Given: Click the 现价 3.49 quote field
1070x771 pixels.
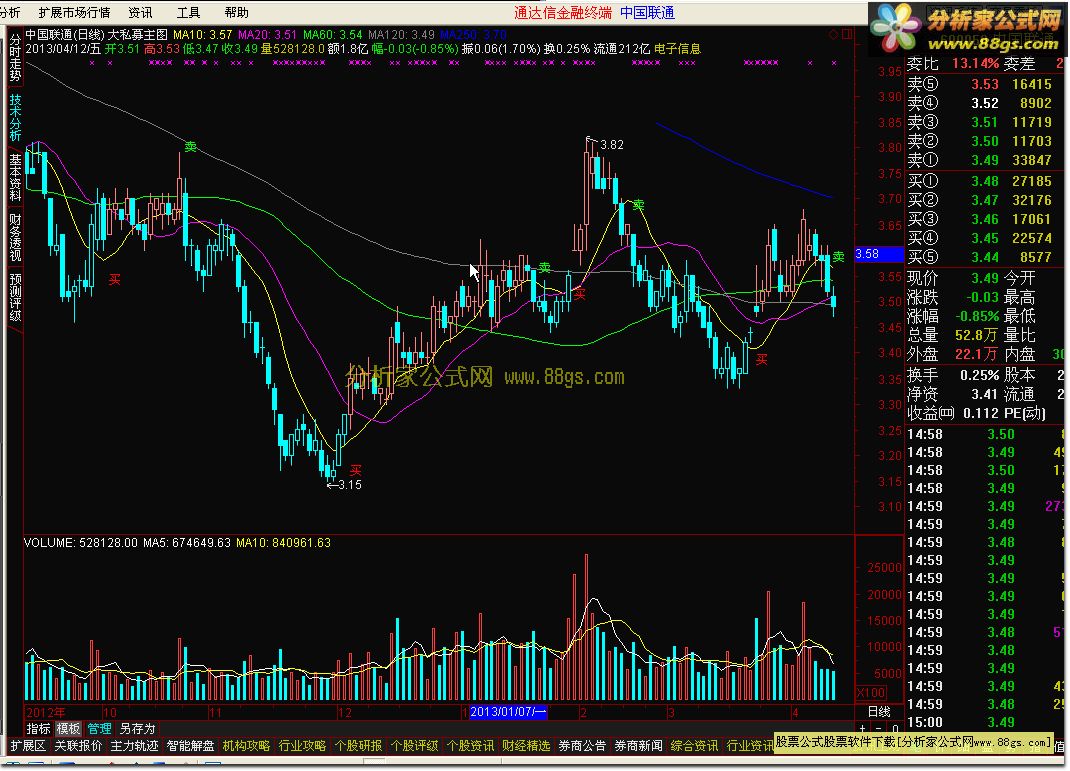Looking at the screenshot, I should [x=953, y=278].
